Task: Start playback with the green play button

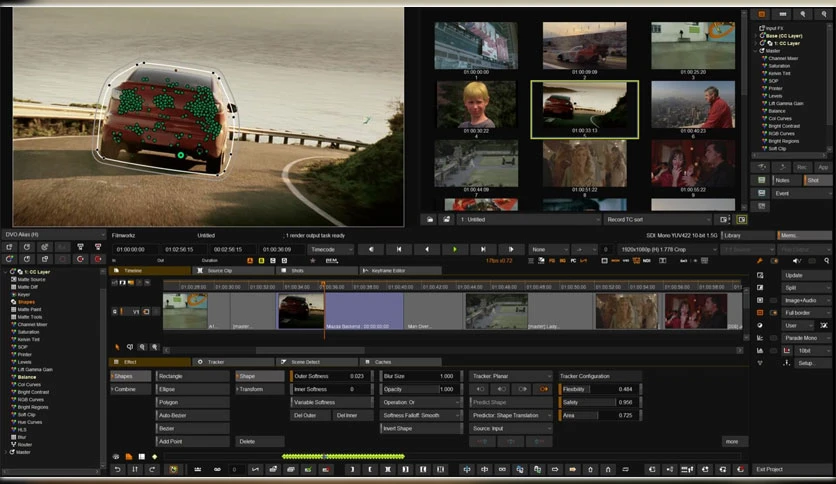Action: 454,249
